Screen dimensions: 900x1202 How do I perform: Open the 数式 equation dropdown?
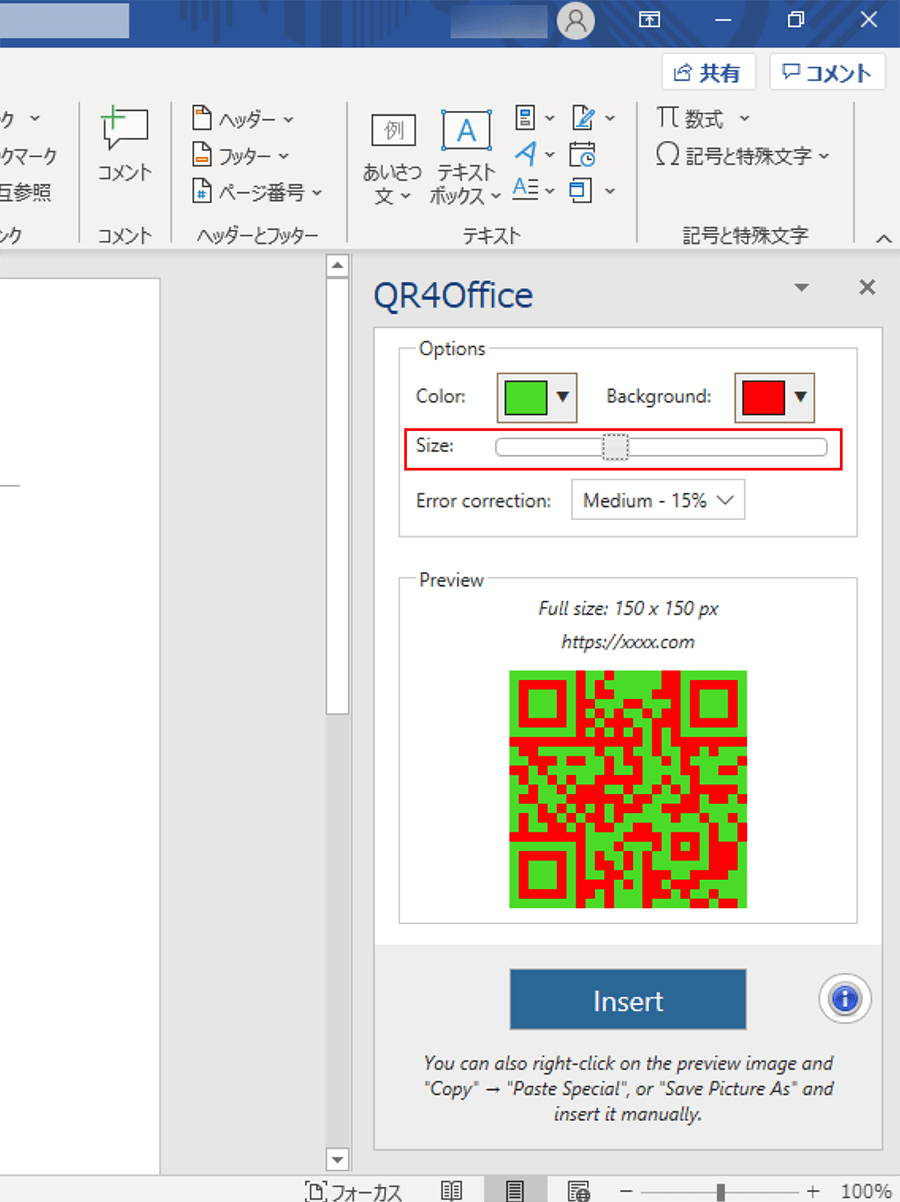[703, 119]
